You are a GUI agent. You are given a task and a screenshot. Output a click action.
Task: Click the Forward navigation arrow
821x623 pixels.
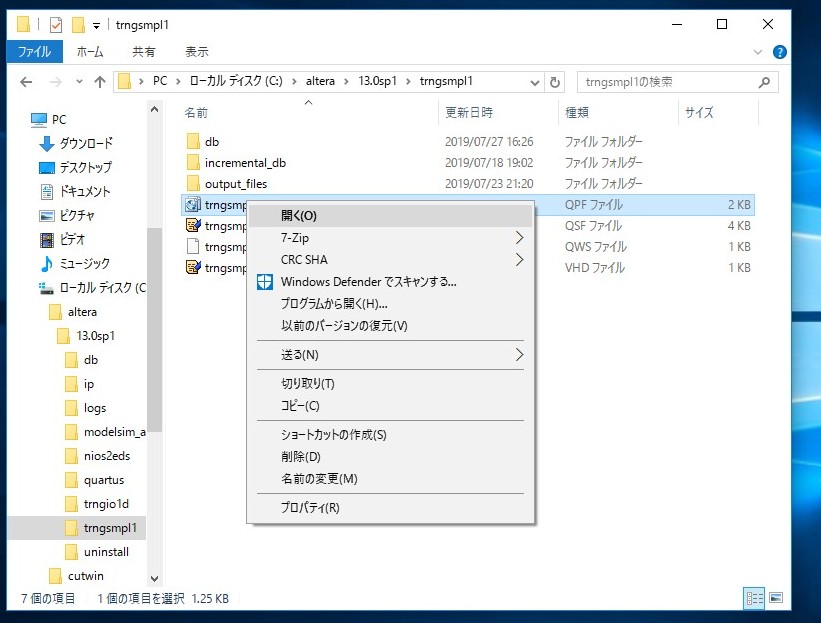point(56,82)
